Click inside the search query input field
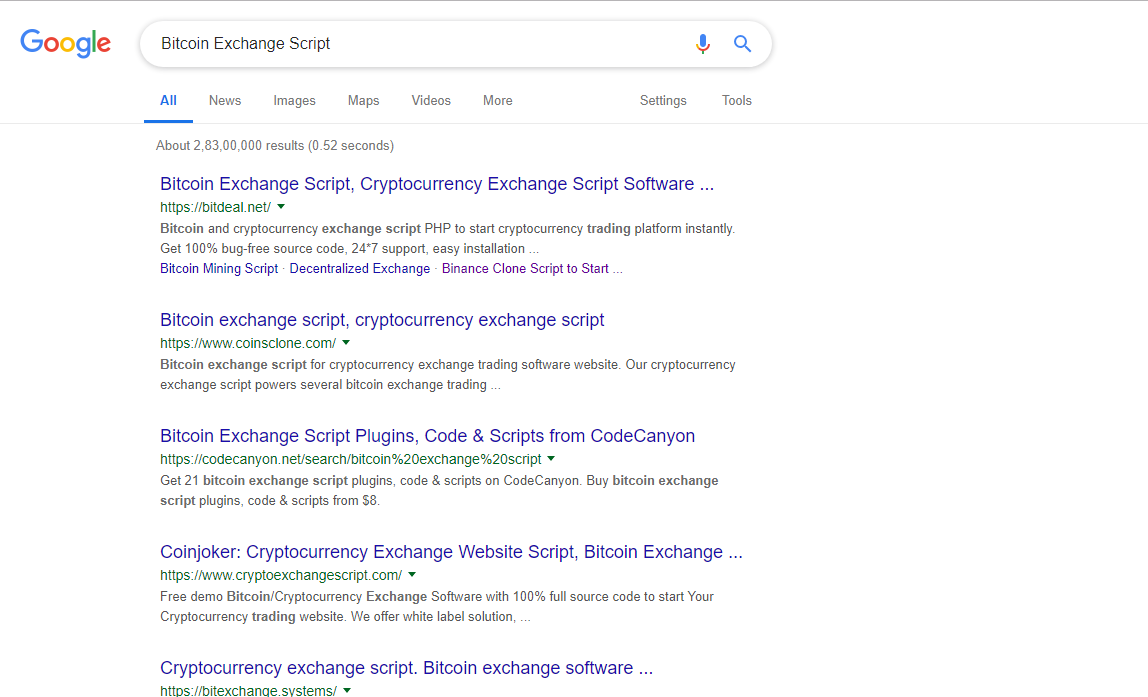The height and width of the screenshot is (697, 1148). click(420, 43)
